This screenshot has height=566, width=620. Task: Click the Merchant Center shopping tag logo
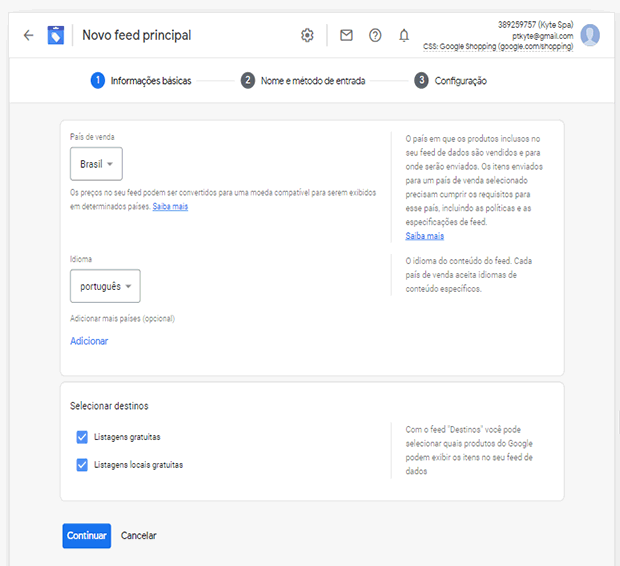pos(56,35)
